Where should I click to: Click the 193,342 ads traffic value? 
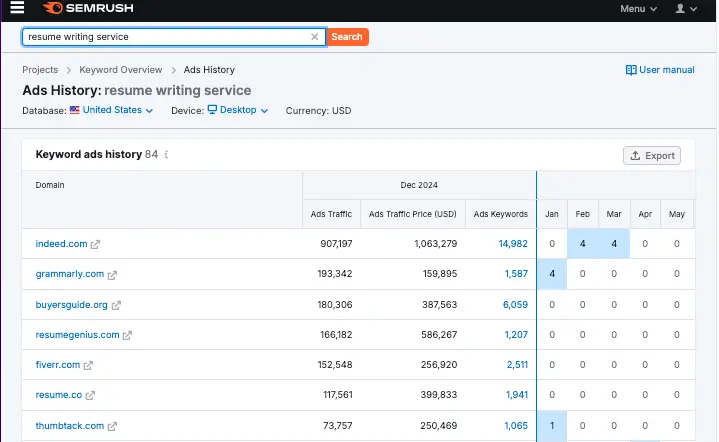tap(335, 274)
